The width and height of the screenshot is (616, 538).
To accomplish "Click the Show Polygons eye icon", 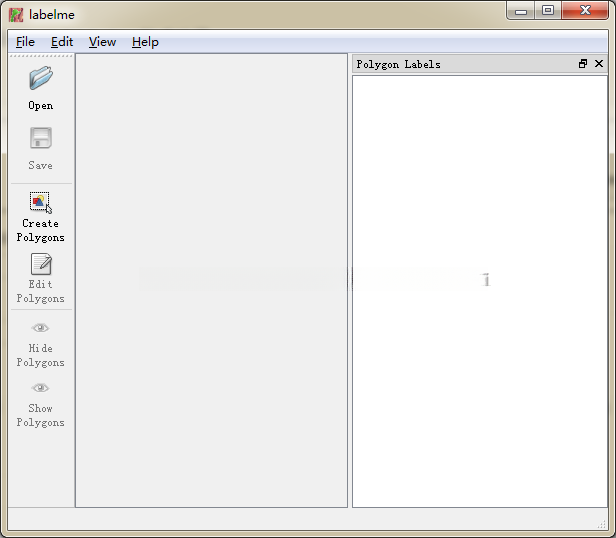I will (x=40, y=388).
